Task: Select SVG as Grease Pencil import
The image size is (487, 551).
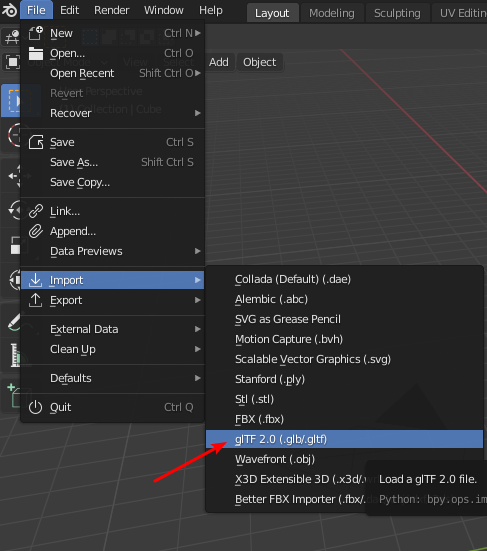Action: point(344,319)
